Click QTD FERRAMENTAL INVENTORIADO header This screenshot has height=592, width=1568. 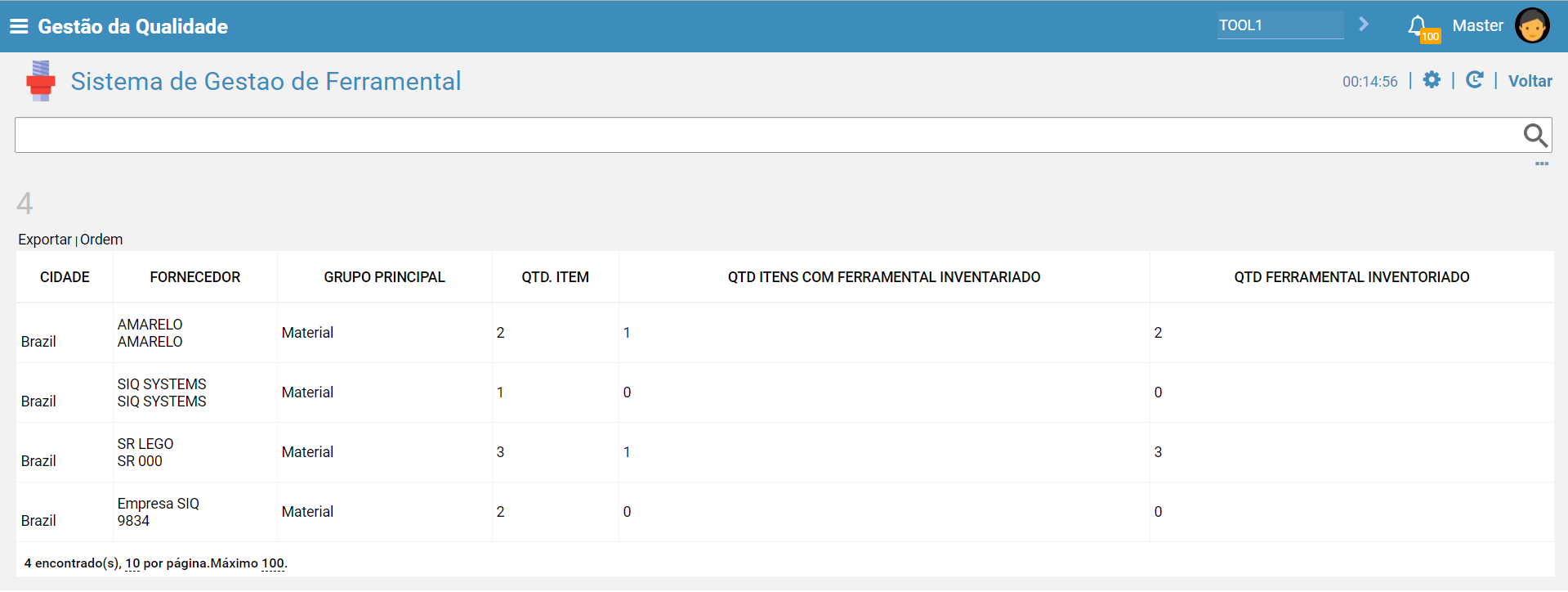coord(1351,277)
